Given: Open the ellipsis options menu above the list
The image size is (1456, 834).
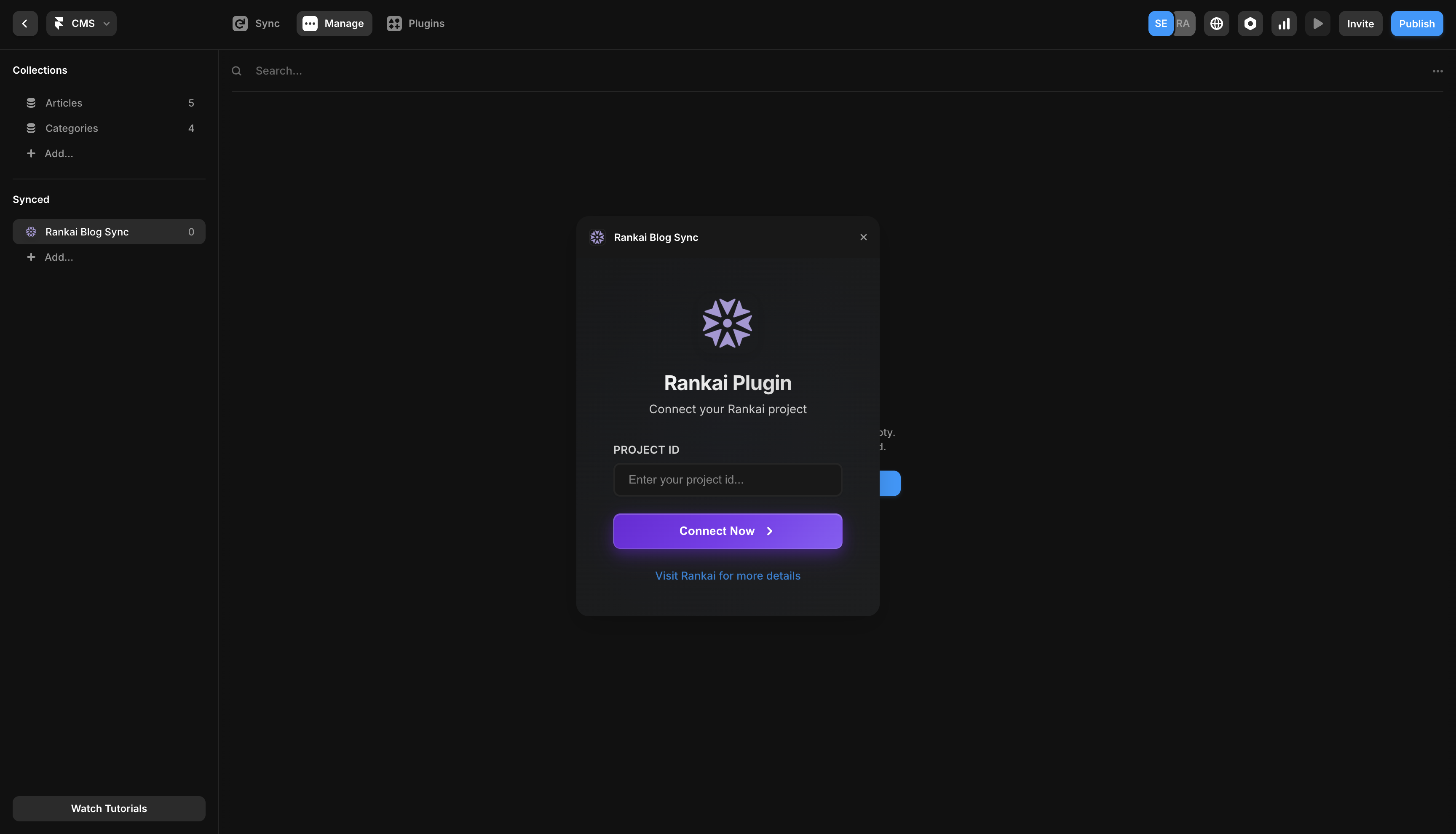Looking at the screenshot, I should (x=1437, y=70).
